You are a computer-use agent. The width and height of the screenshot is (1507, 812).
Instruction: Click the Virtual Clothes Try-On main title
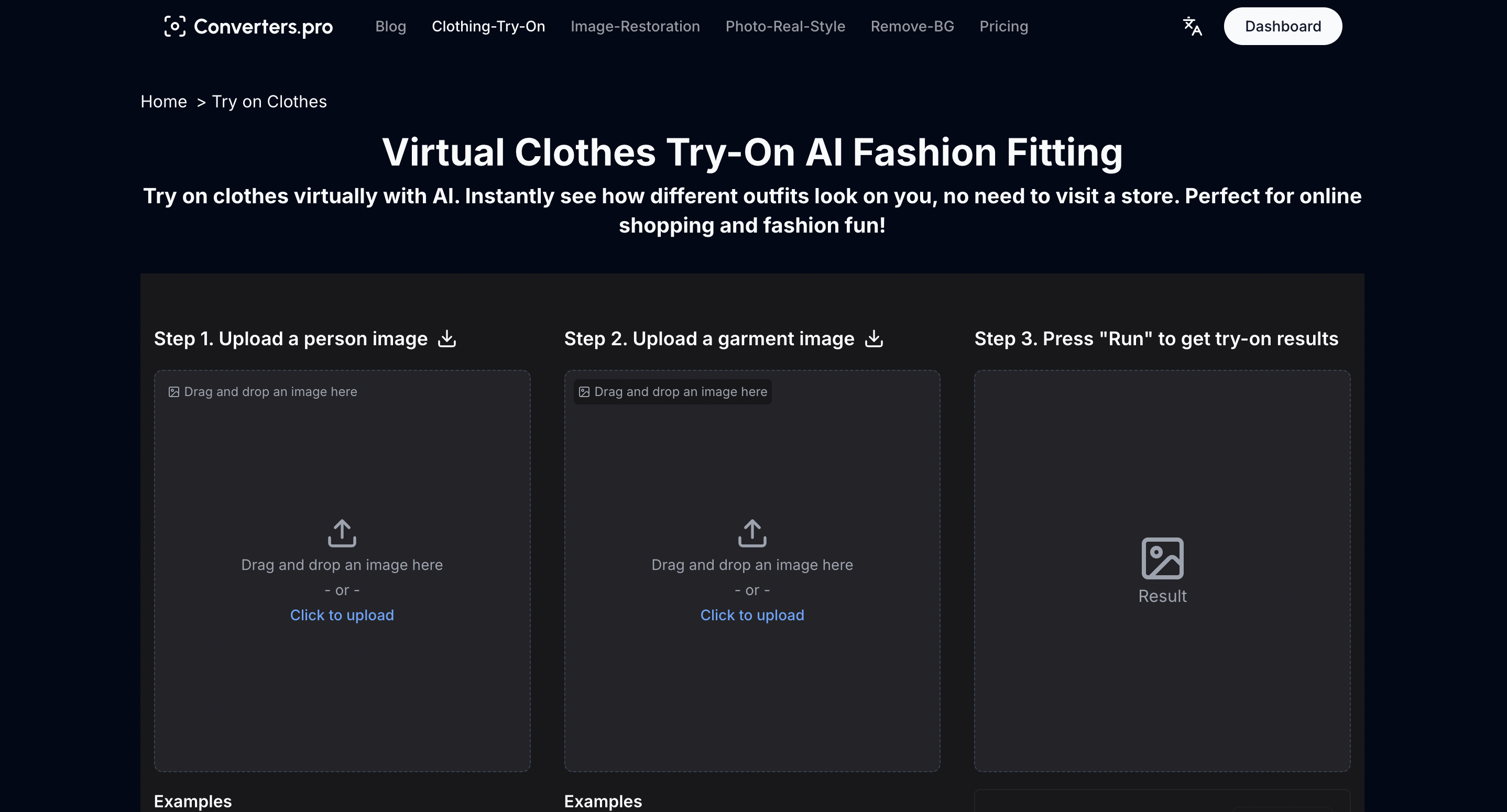tap(752, 152)
